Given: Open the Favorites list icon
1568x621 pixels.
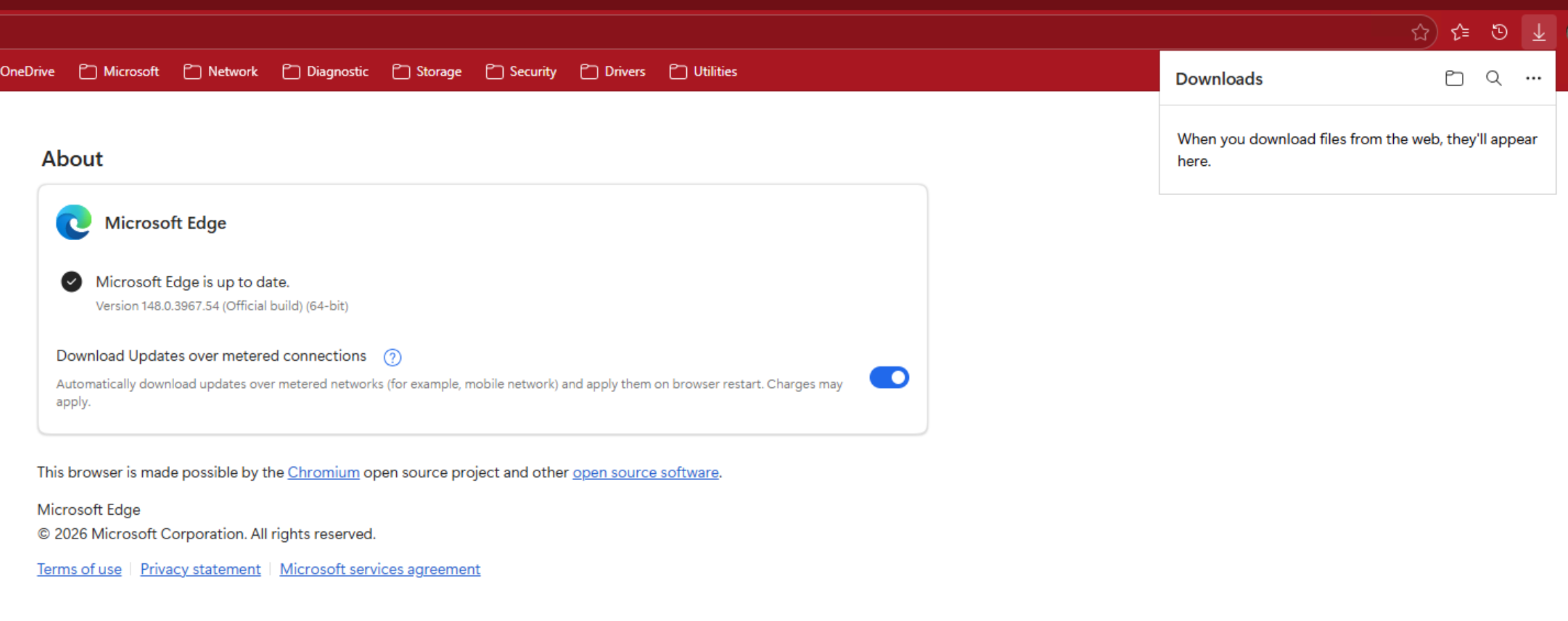Looking at the screenshot, I should tap(1460, 32).
